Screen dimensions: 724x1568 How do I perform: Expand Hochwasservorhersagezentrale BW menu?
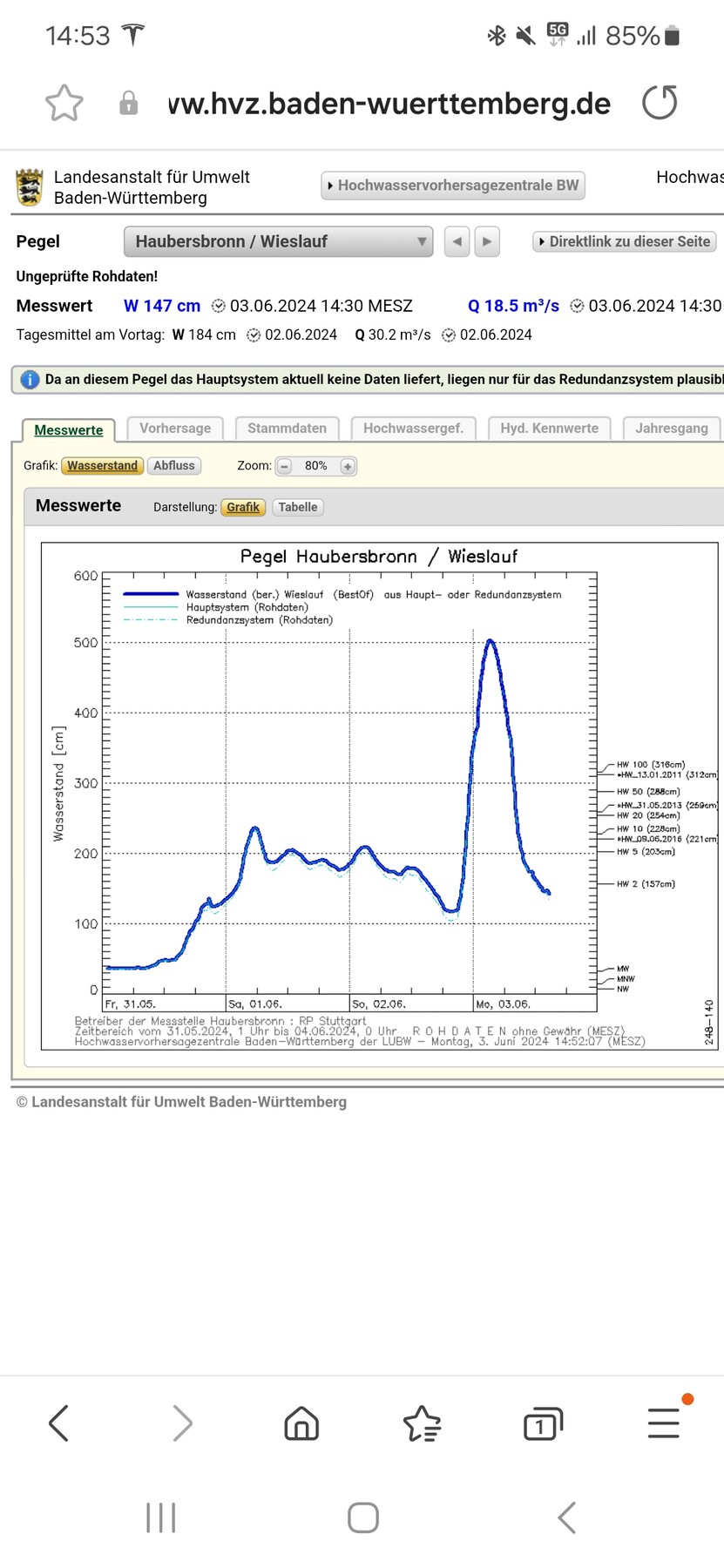[453, 186]
